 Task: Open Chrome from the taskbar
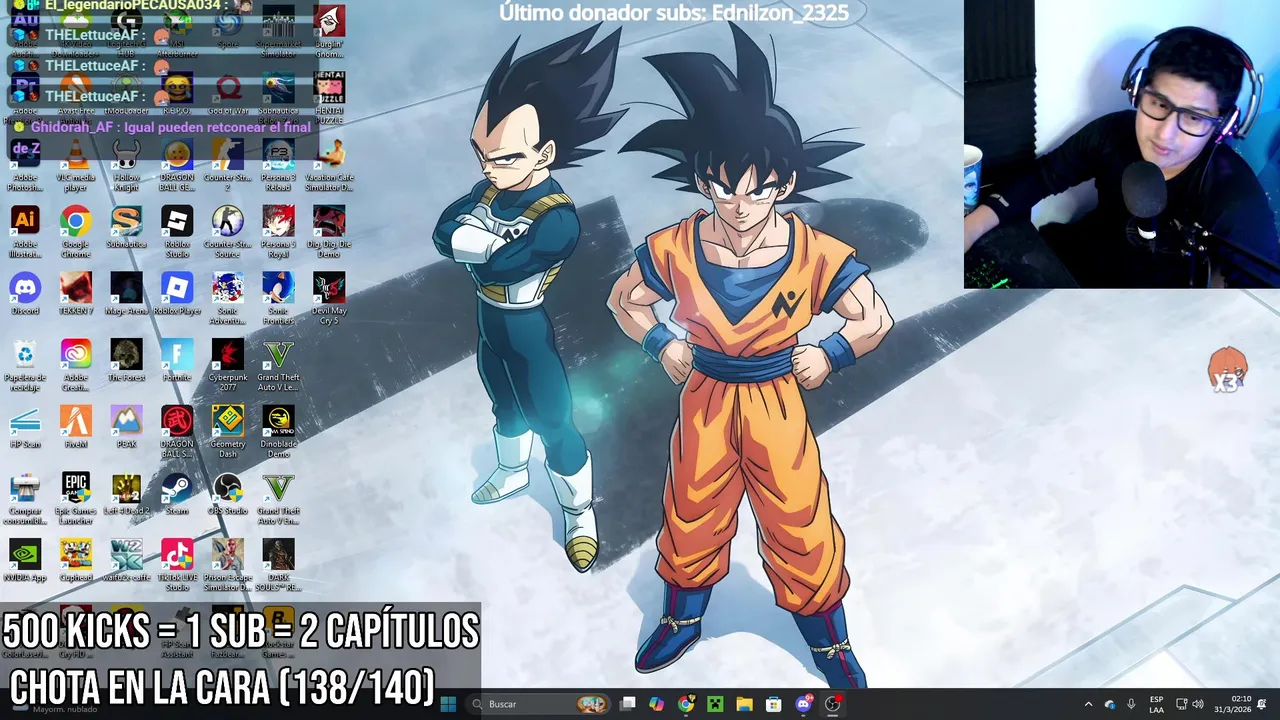tap(685, 704)
